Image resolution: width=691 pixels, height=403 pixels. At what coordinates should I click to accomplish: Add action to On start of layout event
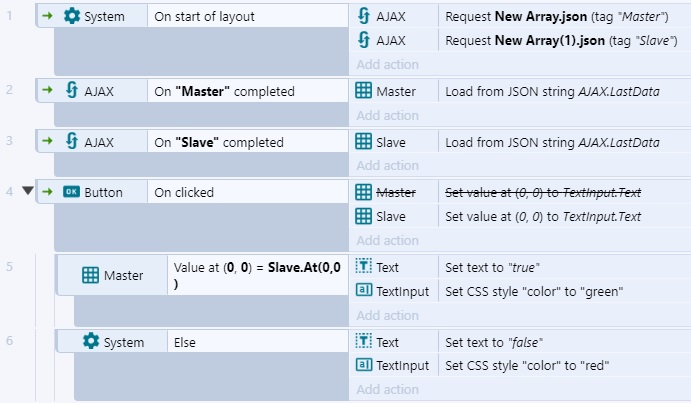click(x=387, y=64)
